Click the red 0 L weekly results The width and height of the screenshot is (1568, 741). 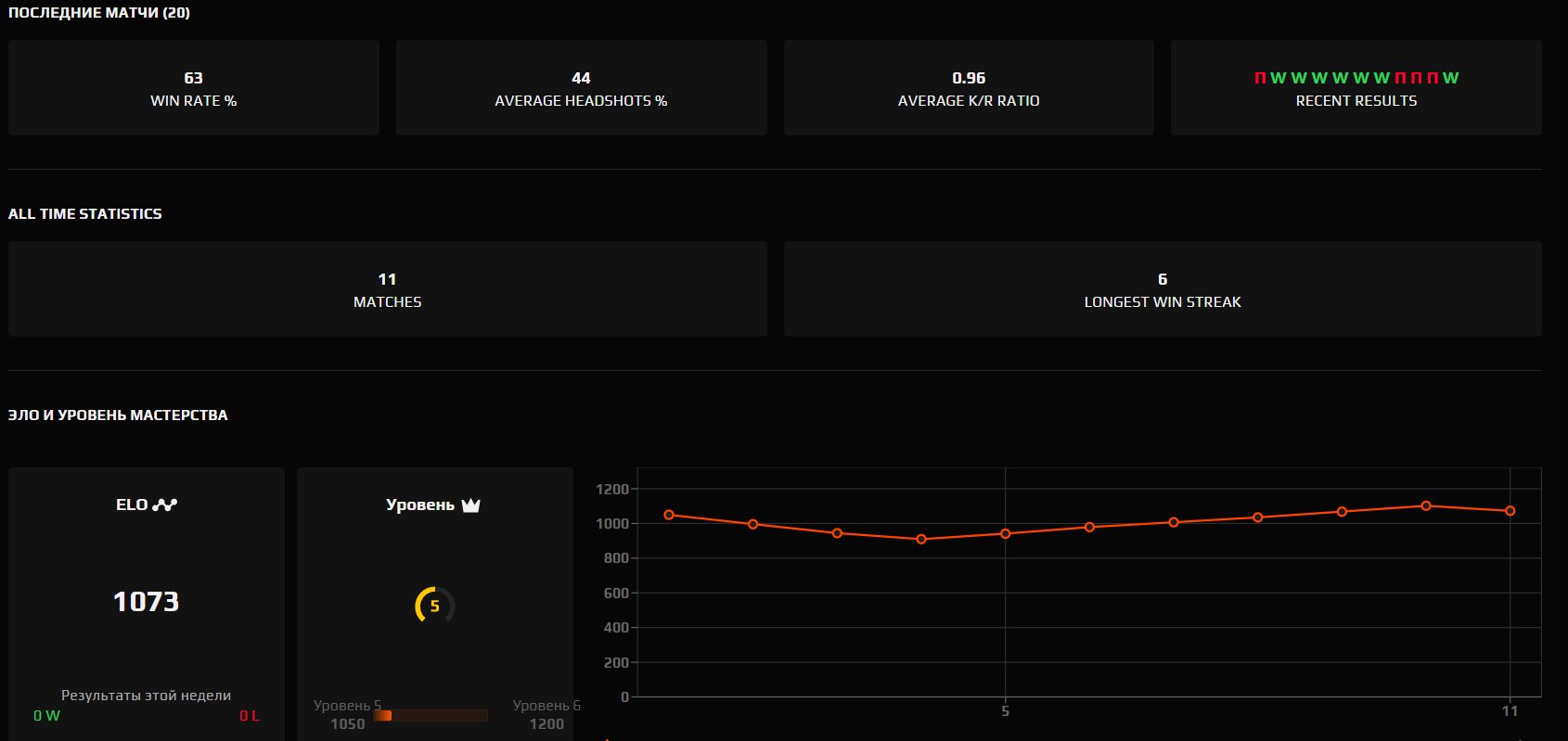(249, 715)
